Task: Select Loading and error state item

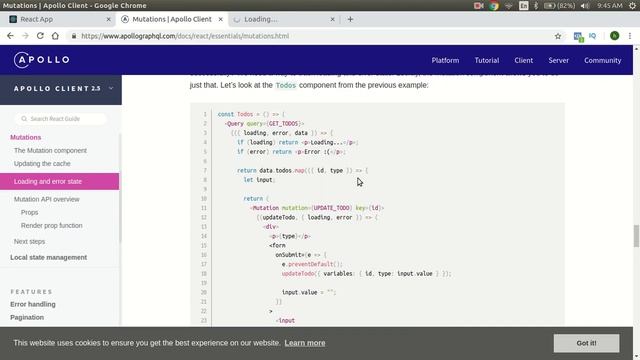Action: (x=60, y=182)
